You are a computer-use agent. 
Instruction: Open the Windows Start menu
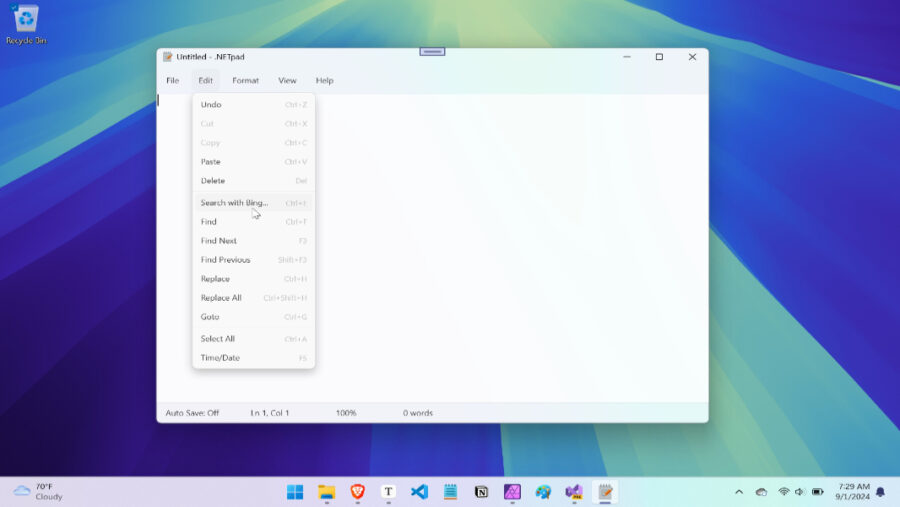(295, 492)
